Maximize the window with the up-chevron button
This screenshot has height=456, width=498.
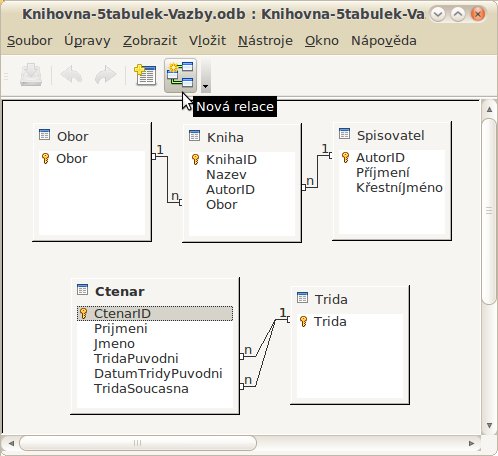(x=458, y=14)
